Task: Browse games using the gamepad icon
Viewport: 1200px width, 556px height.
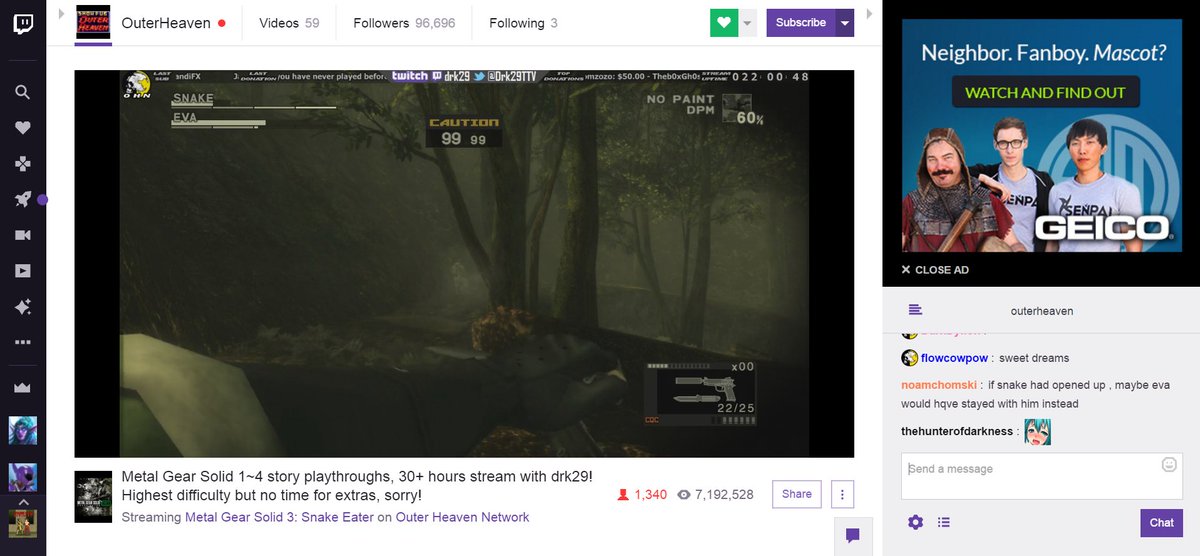Action: point(22,163)
